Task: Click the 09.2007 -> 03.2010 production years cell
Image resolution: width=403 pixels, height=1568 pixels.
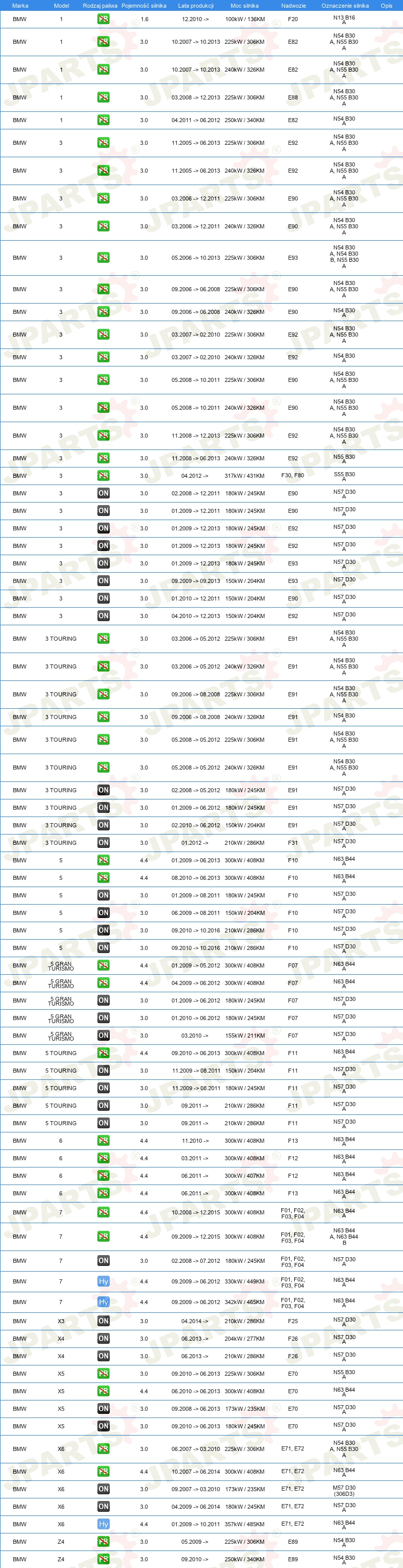Action: pyautogui.click(x=195, y=1489)
